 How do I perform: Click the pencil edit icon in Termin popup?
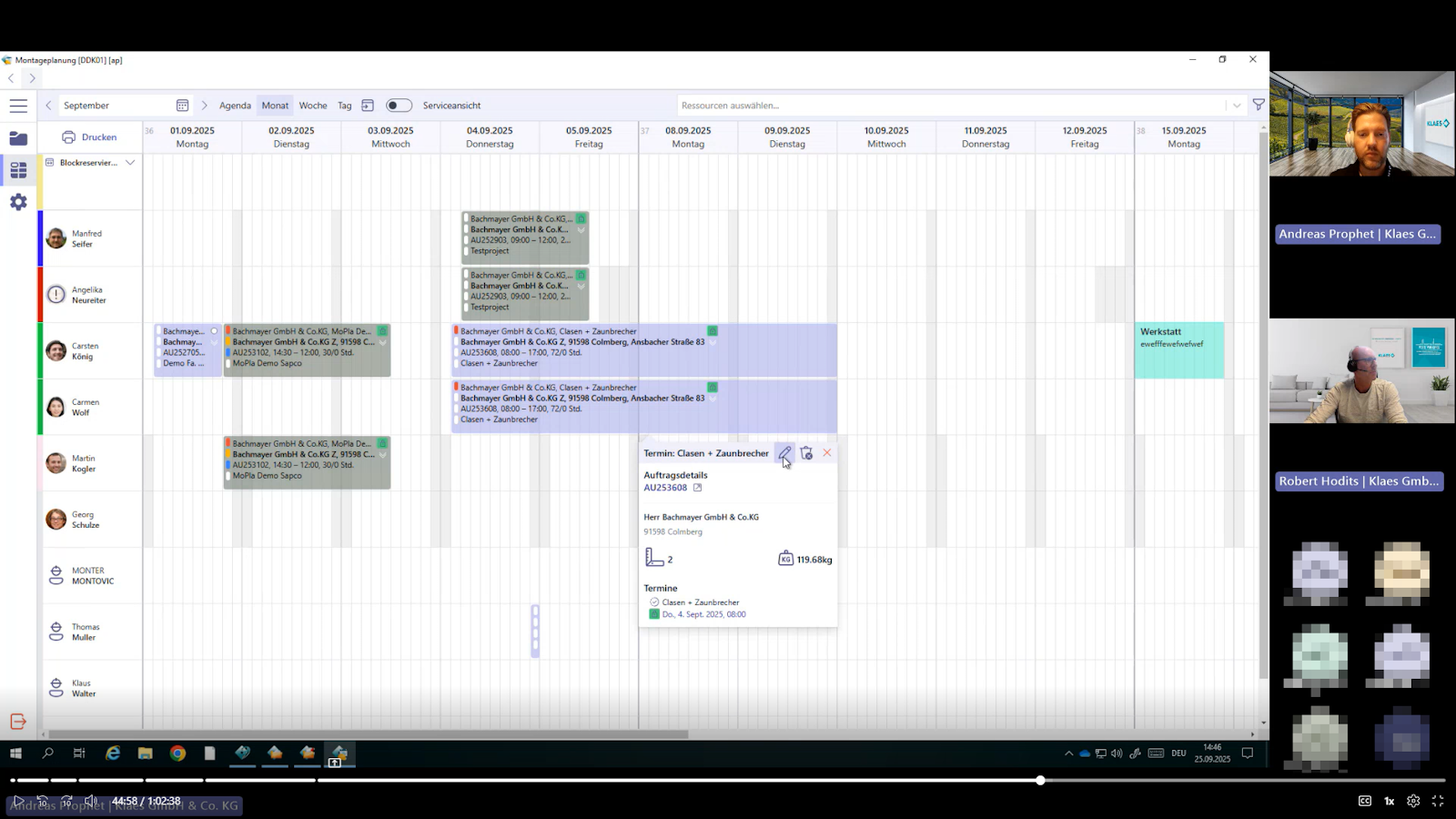tap(784, 453)
